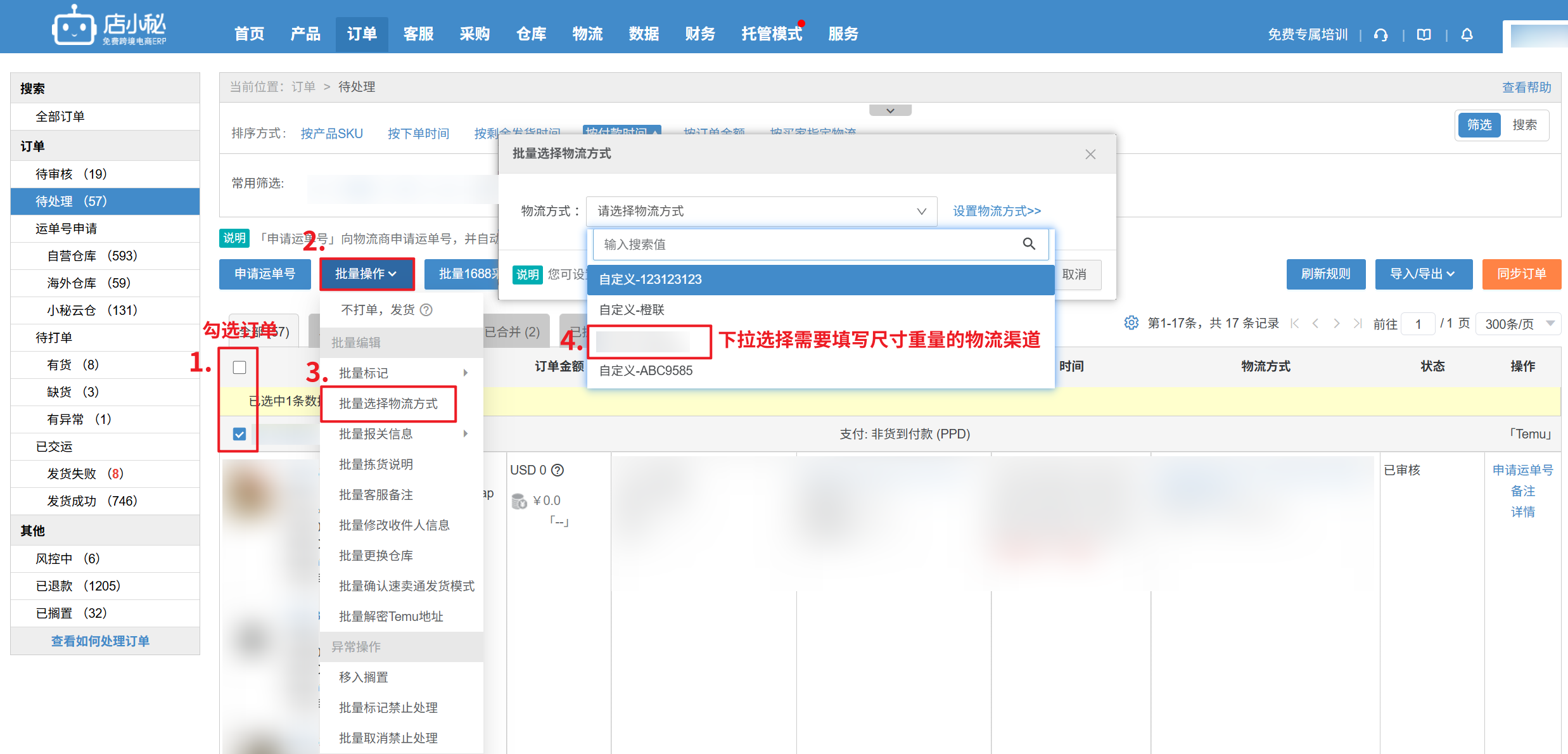Click the search magnifier icon in dropdown
The image size is (1568, 754).
[x=1029, y=244]
